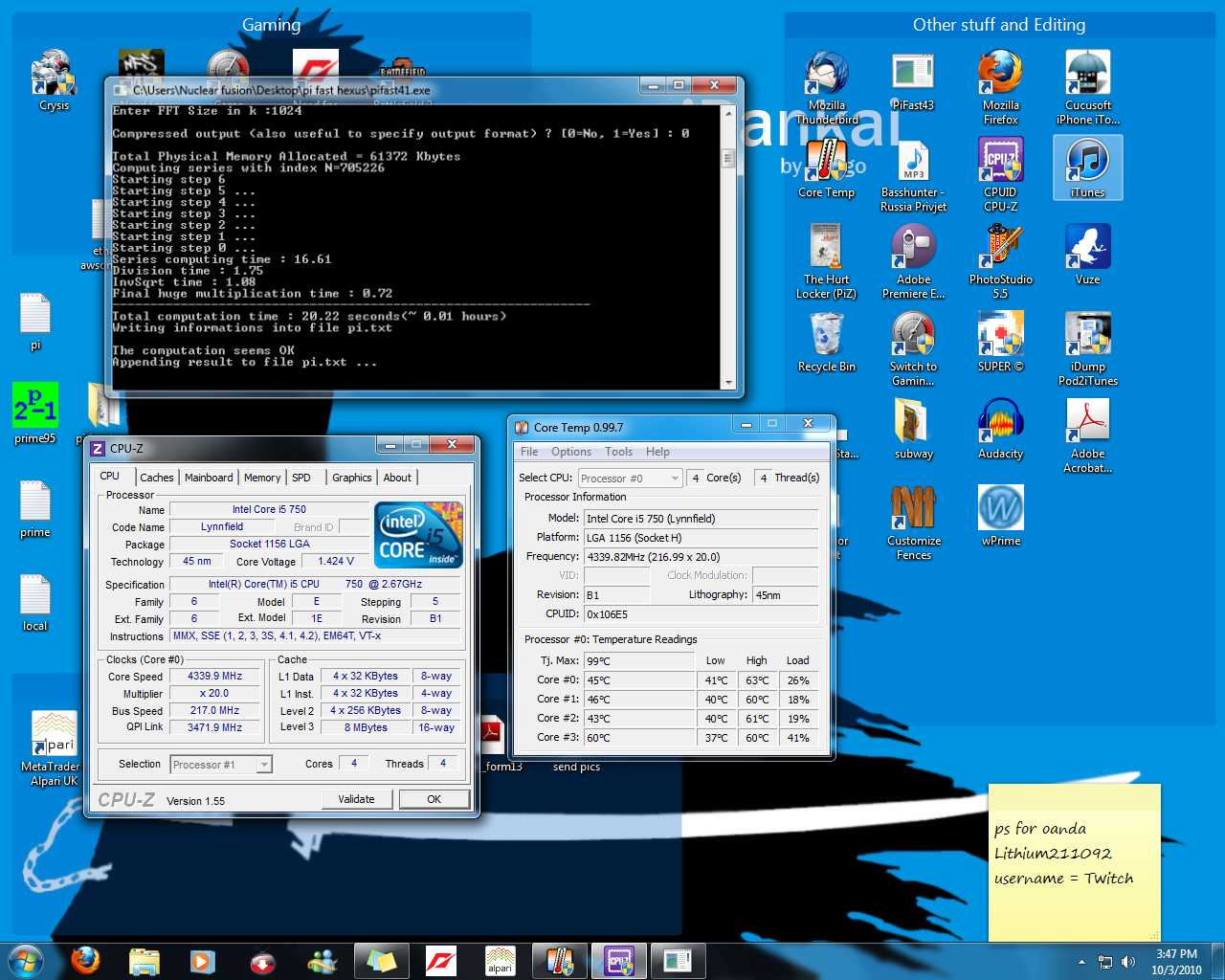Viewport: 1225px width, 980px height.
Task: Launch SUPER © converter icon
Action: 1001,343
